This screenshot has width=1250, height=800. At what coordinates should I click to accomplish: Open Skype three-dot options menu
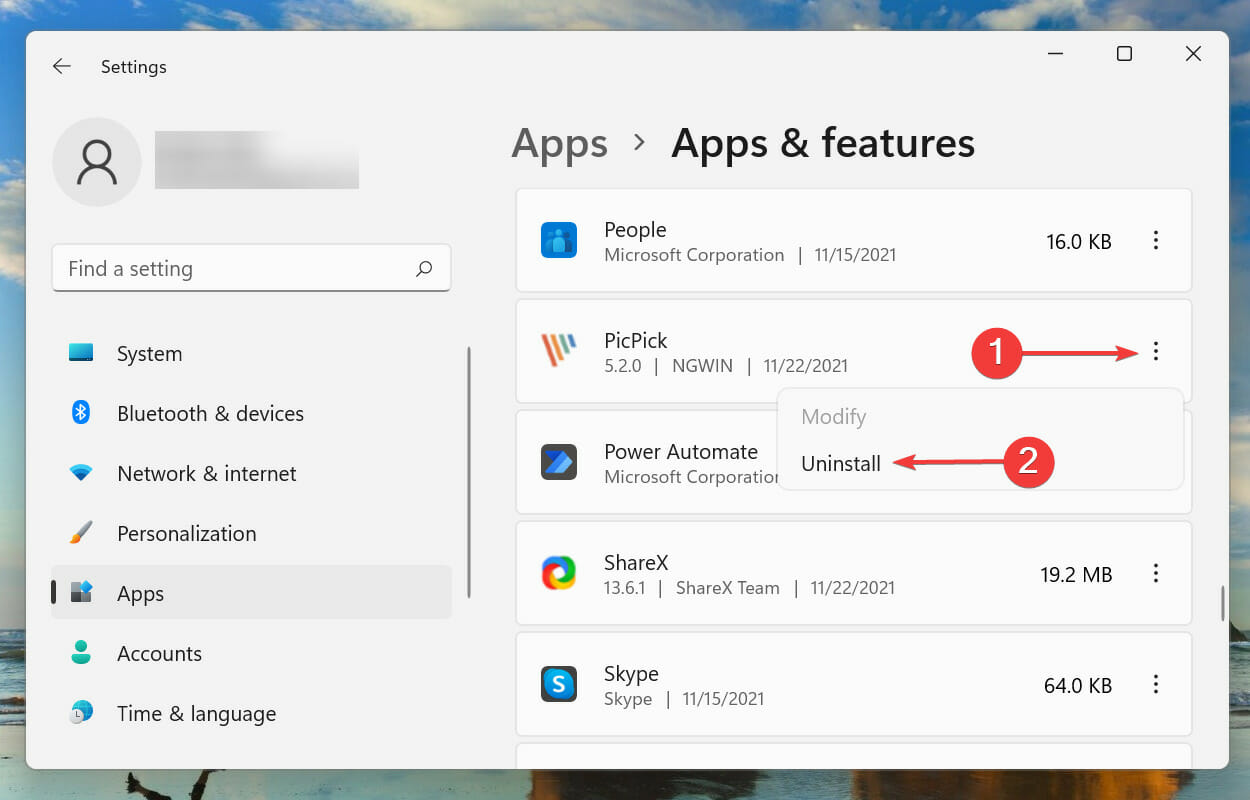coord(1156,684)
